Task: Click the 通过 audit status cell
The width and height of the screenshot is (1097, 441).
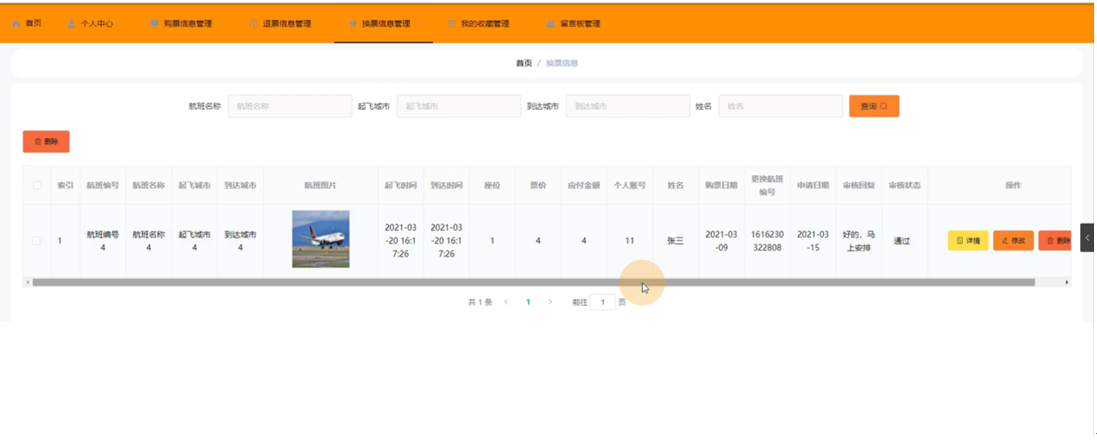Action: pos(903,241)
